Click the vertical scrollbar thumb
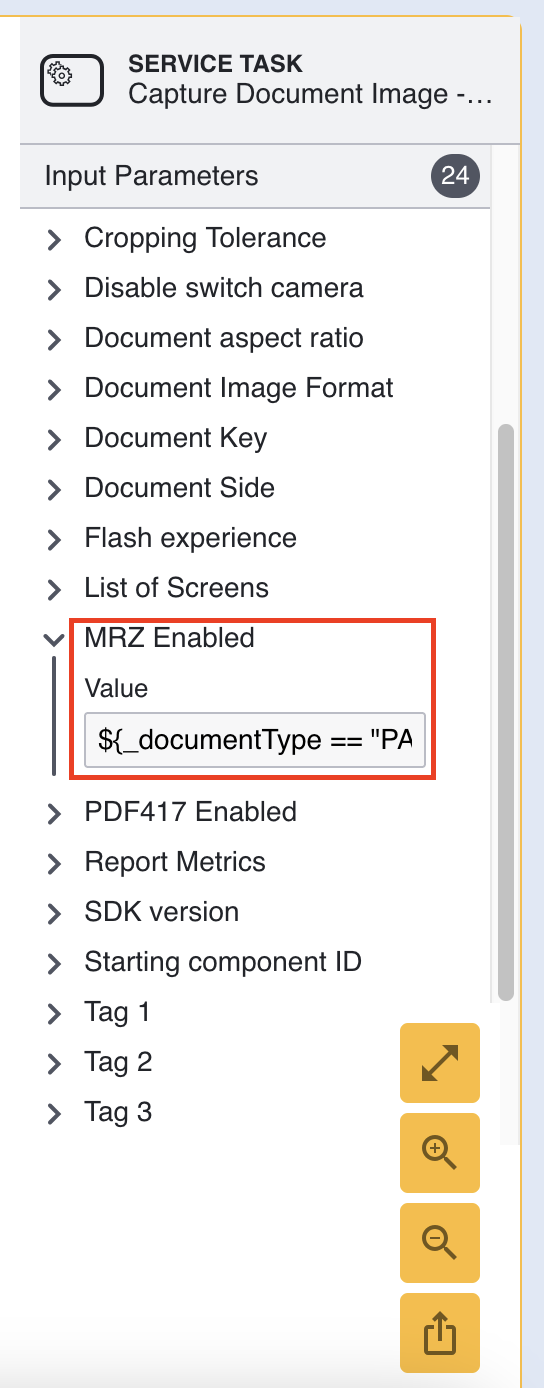 click(506, 713)
